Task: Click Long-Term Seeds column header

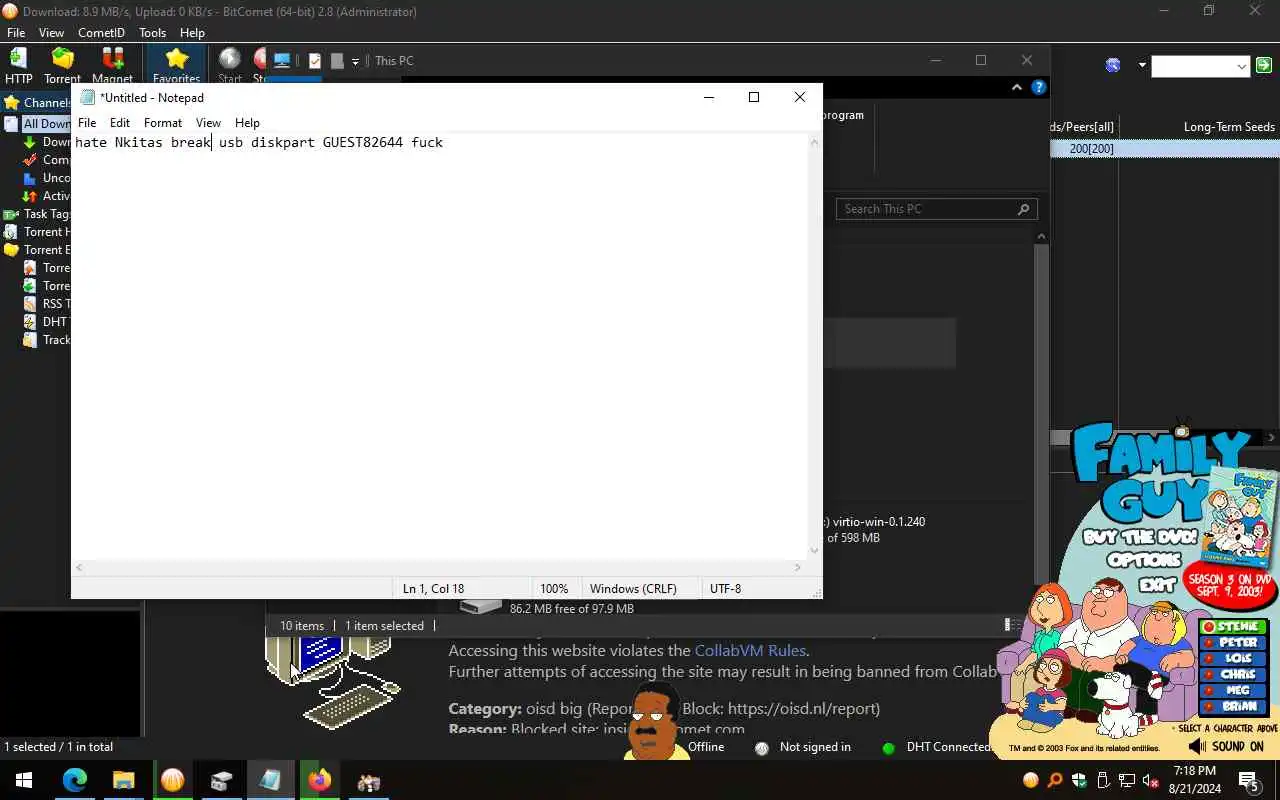Action: click(1229, 127)
